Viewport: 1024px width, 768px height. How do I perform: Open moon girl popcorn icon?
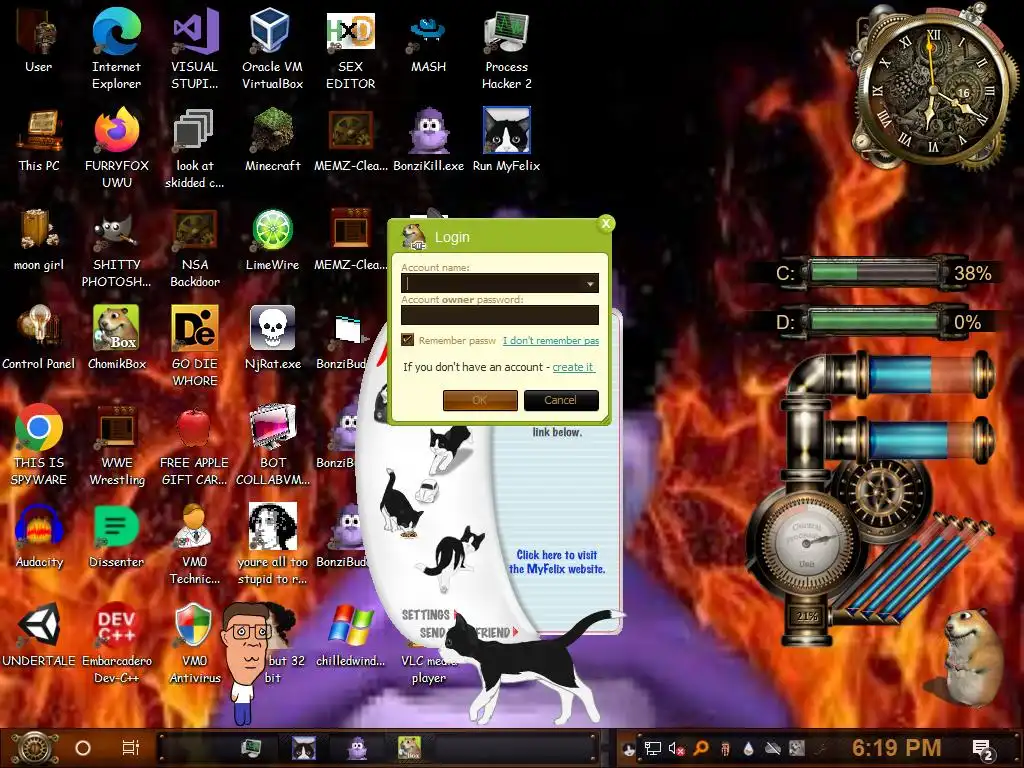(38, 231)
